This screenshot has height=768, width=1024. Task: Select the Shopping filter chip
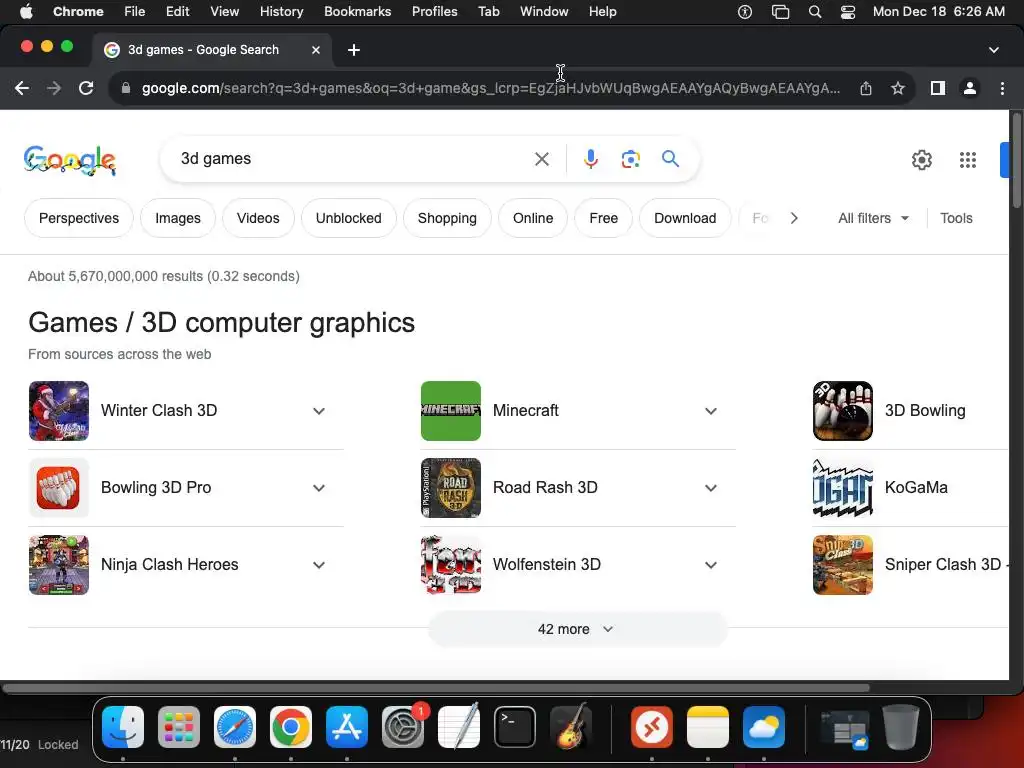(447, 218)
